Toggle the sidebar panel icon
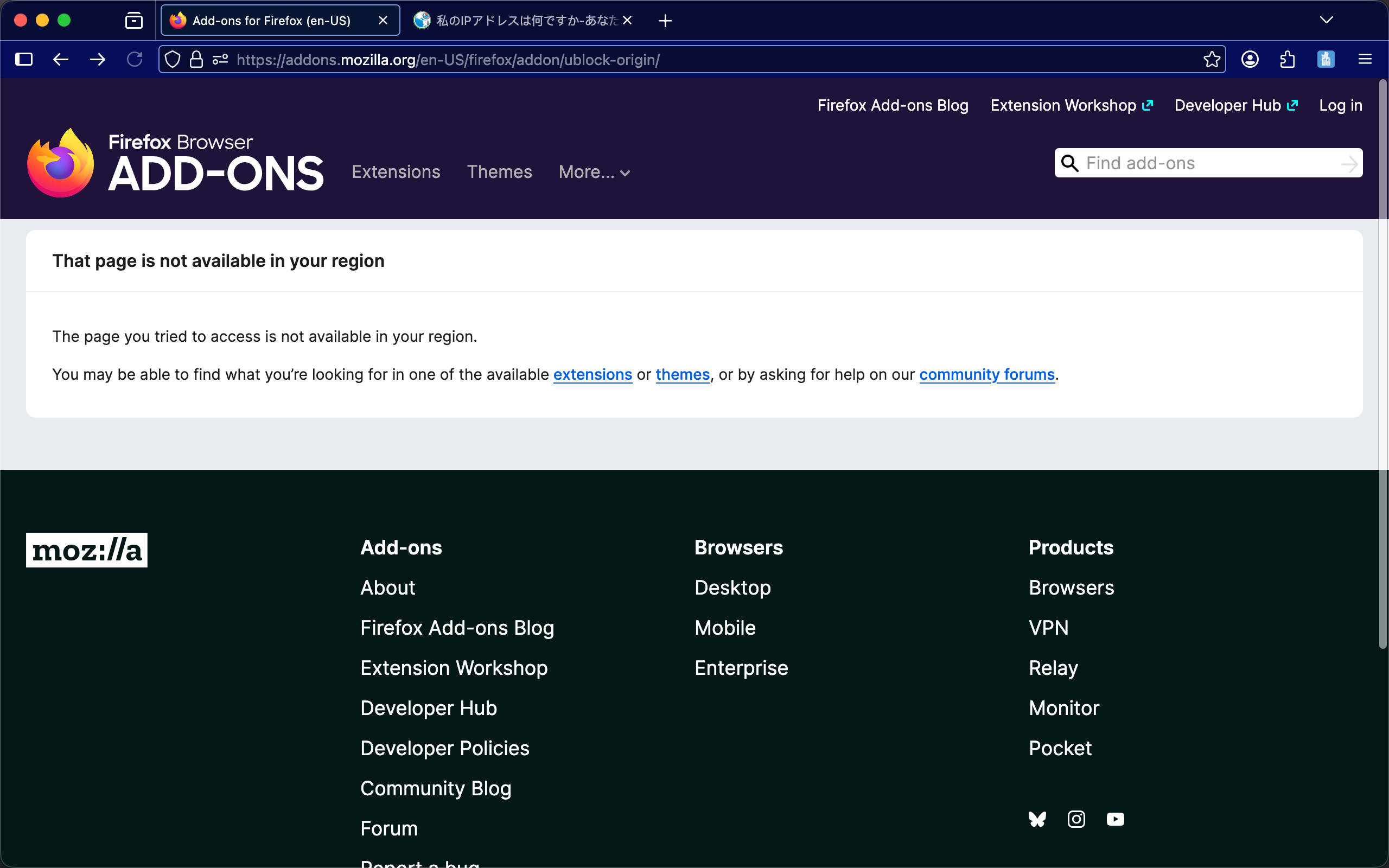 click(x=24, y=59)
